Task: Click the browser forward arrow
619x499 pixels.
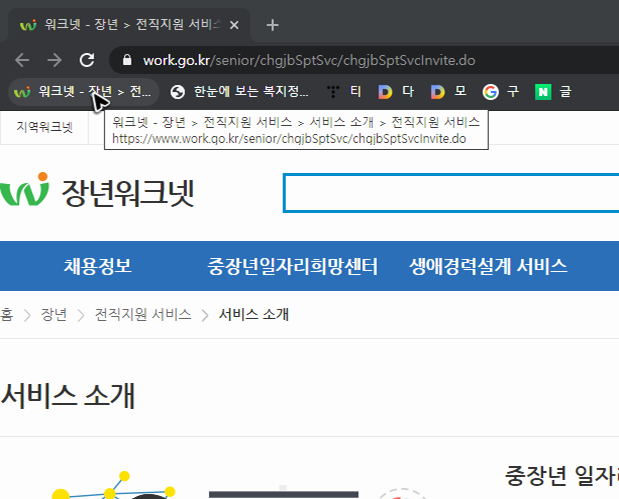Action: 54,60
